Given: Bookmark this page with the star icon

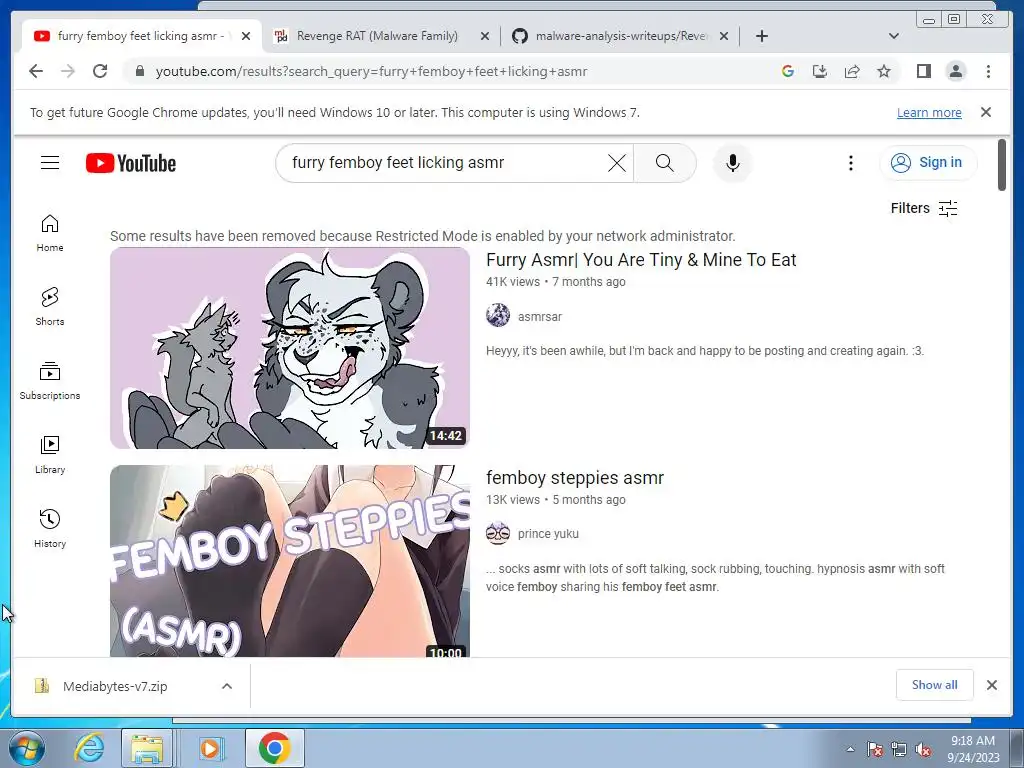Looking at the screenshot, I should tap(884, 71).
